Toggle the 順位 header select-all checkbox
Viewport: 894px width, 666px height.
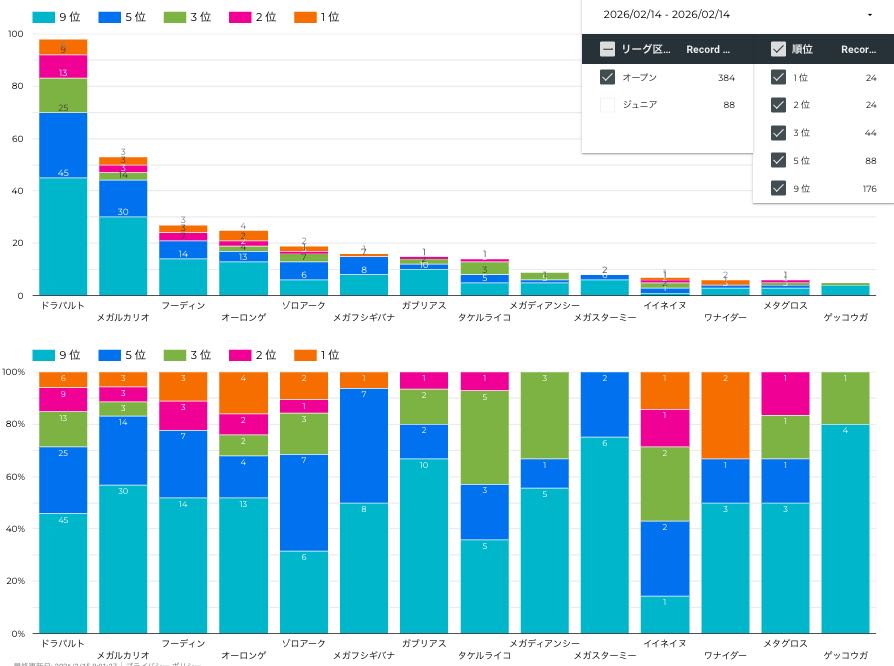tap(778, 49)
